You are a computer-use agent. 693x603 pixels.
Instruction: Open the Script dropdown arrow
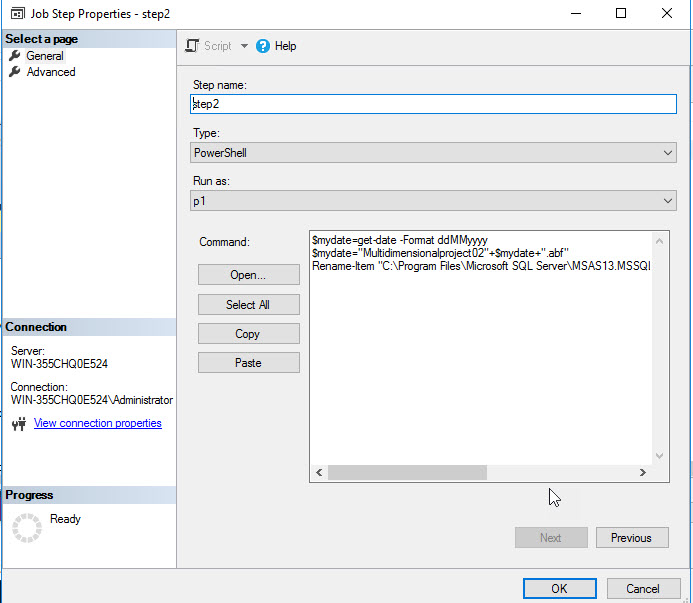pos(244,46)
